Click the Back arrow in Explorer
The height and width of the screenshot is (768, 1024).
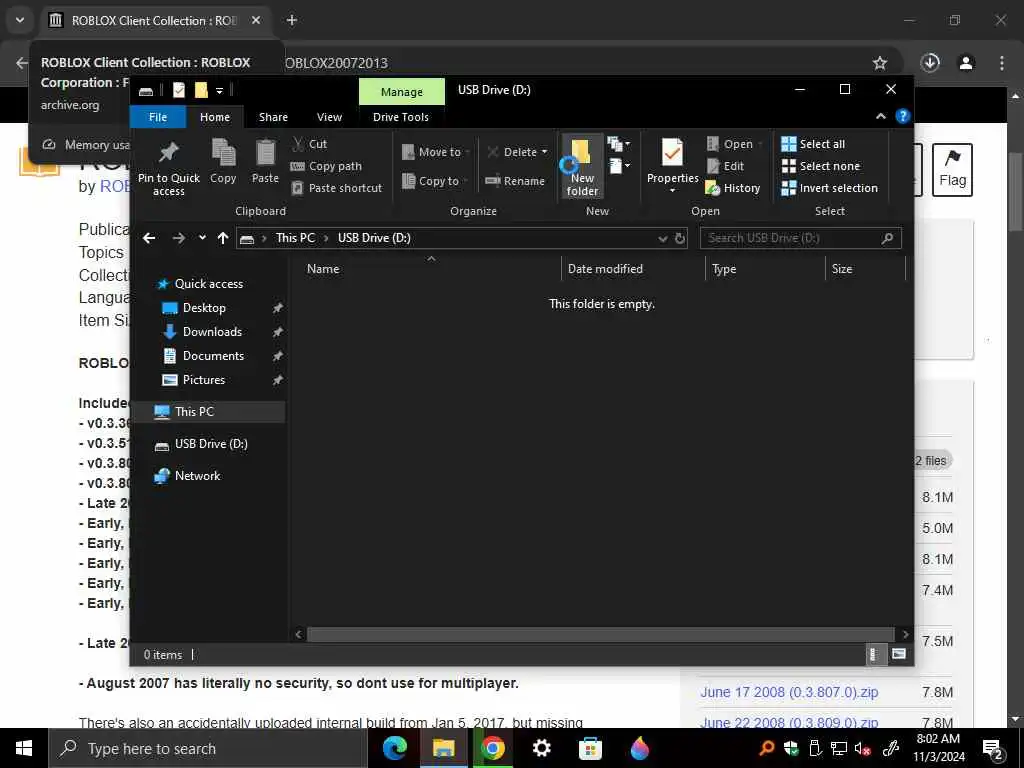click(149, 238)
